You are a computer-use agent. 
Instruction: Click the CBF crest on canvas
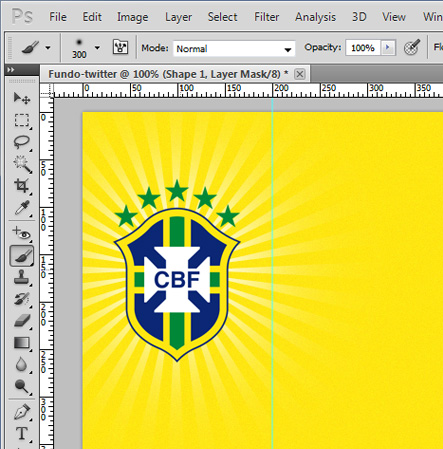(177, 271)
